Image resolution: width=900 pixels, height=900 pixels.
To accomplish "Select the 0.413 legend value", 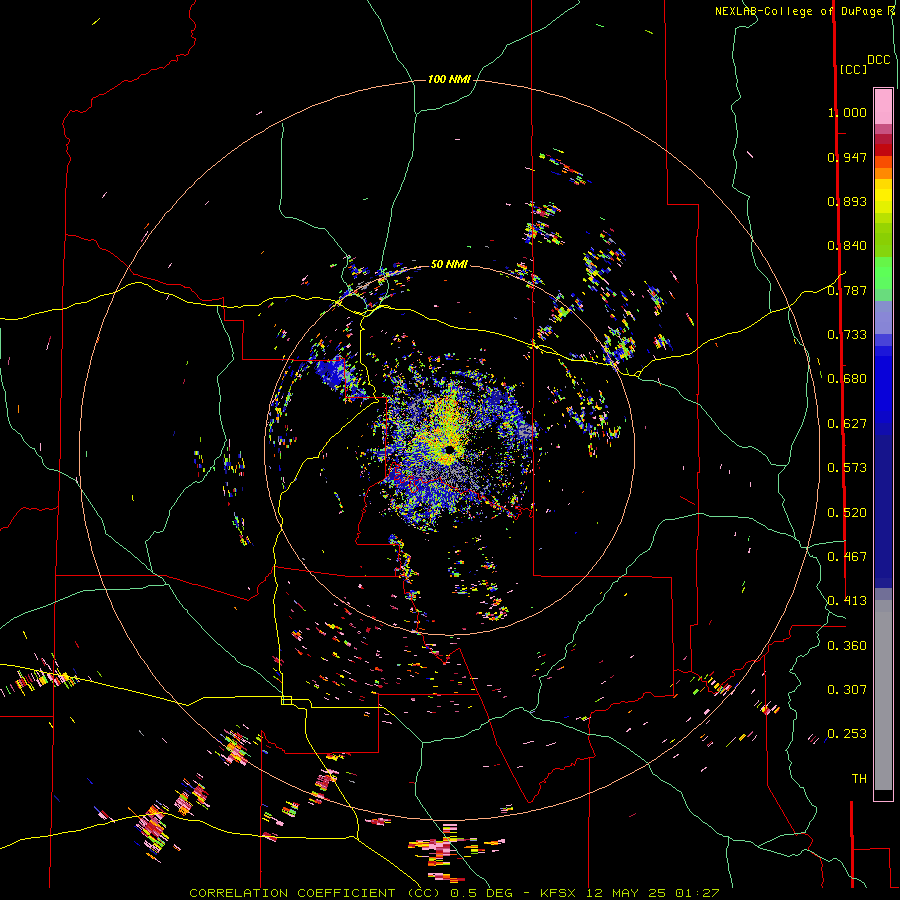I will click(847, 601).
